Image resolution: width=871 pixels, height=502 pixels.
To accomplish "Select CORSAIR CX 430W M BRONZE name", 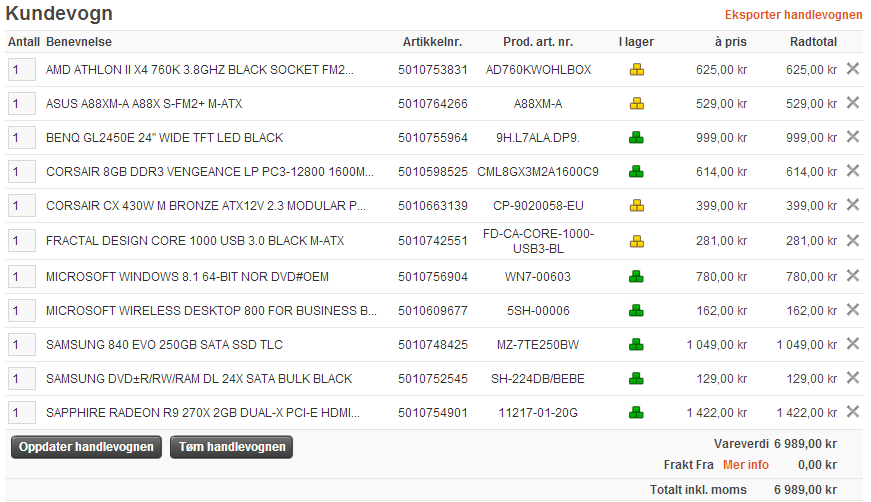I will pyautogui.click(x=206, y=206).
